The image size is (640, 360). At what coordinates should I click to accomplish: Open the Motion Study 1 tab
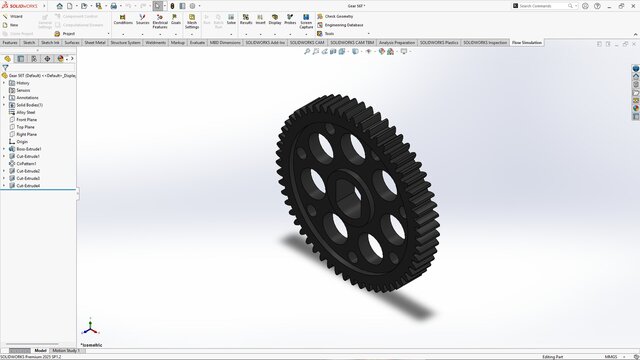(x=66, y=350)
